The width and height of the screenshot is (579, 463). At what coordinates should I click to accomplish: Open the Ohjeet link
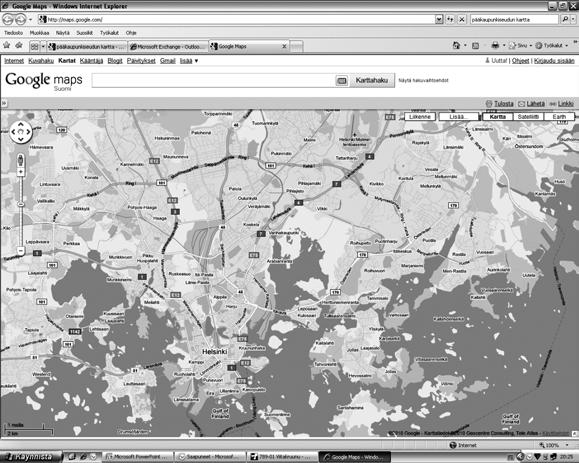521,61
